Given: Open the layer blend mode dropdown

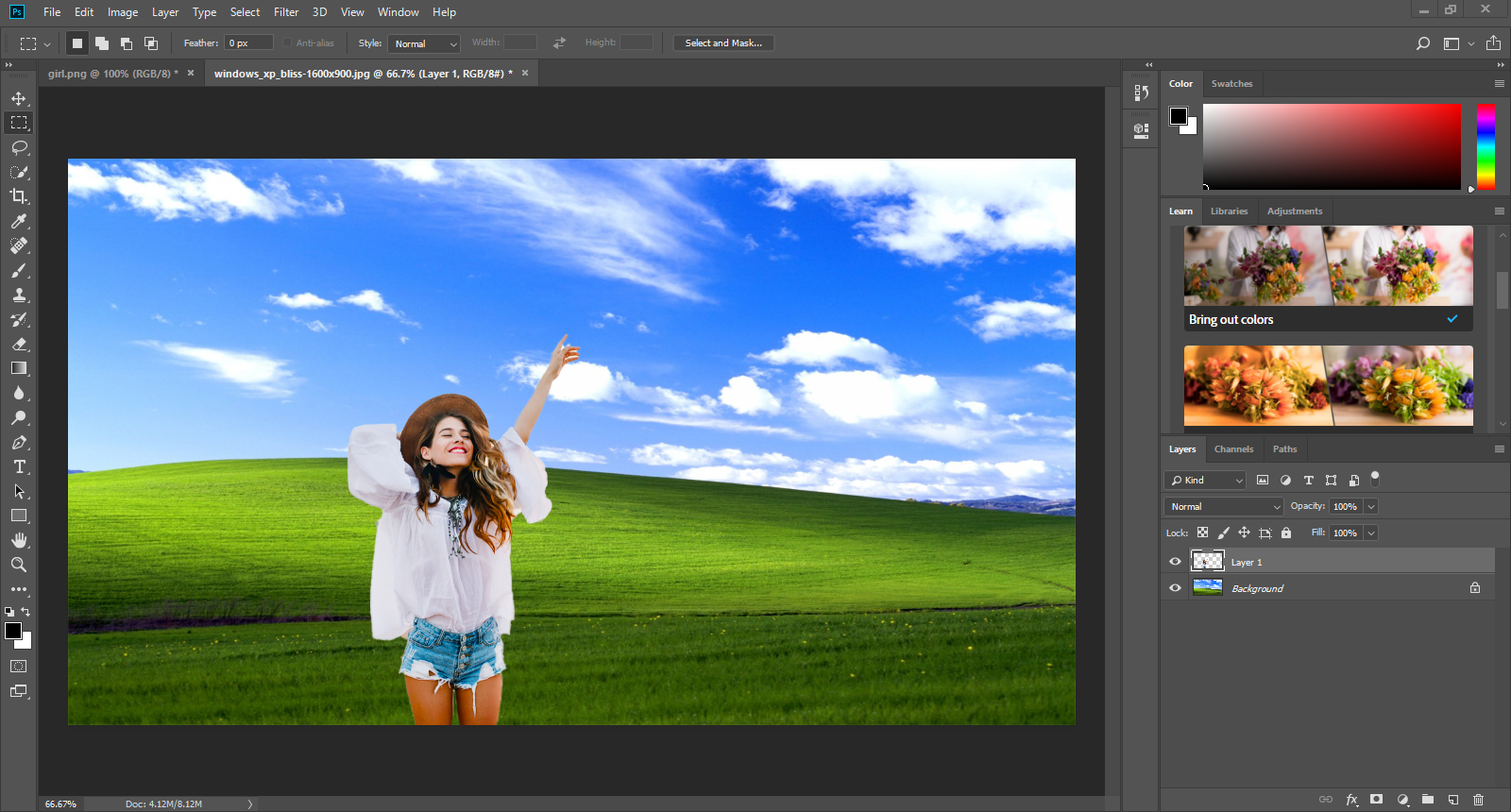Looking at the screenshot, I should click(x=1224, y=507).
